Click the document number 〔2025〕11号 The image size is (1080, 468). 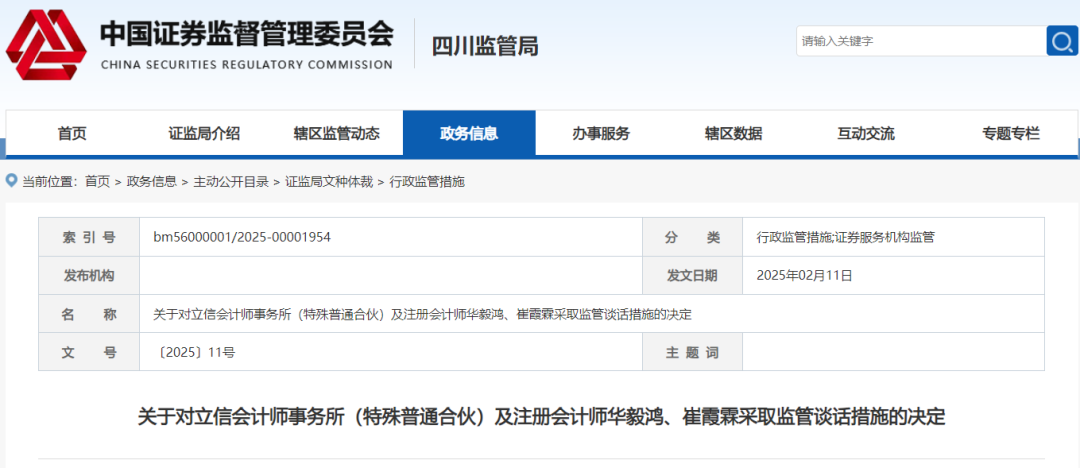pos(197,353)
